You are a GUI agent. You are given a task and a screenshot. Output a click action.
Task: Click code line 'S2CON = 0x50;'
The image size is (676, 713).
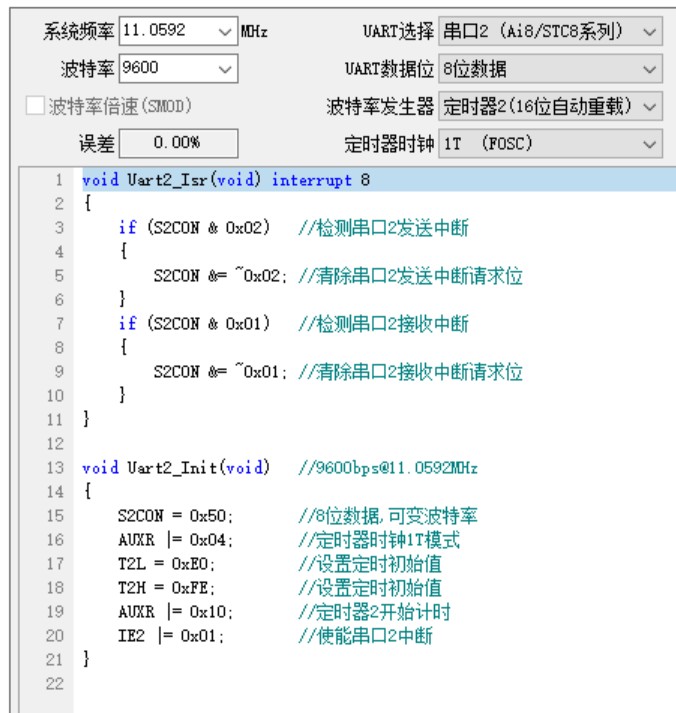(x=175, y=516)
